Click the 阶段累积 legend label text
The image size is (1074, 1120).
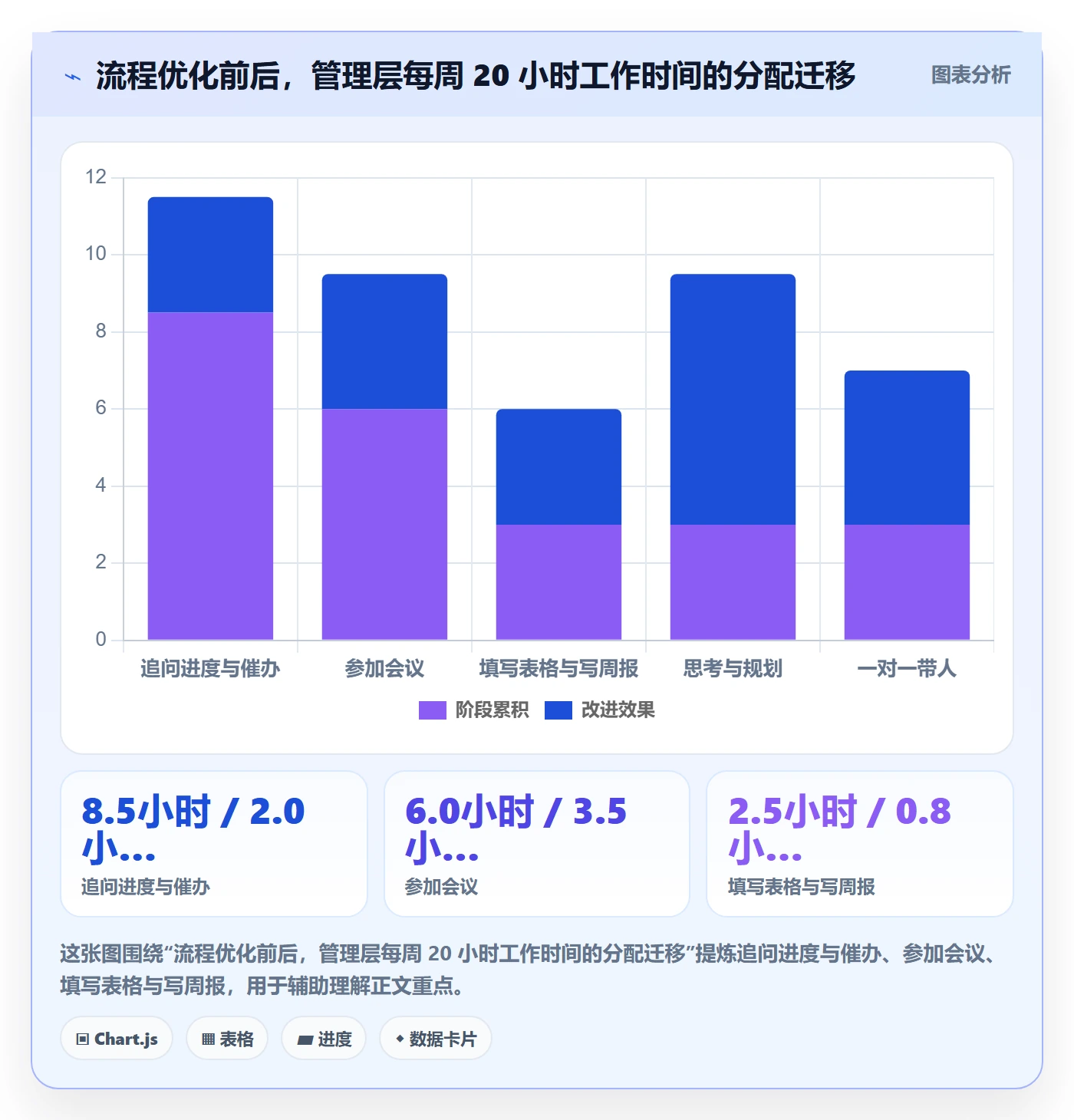(492, 710)
